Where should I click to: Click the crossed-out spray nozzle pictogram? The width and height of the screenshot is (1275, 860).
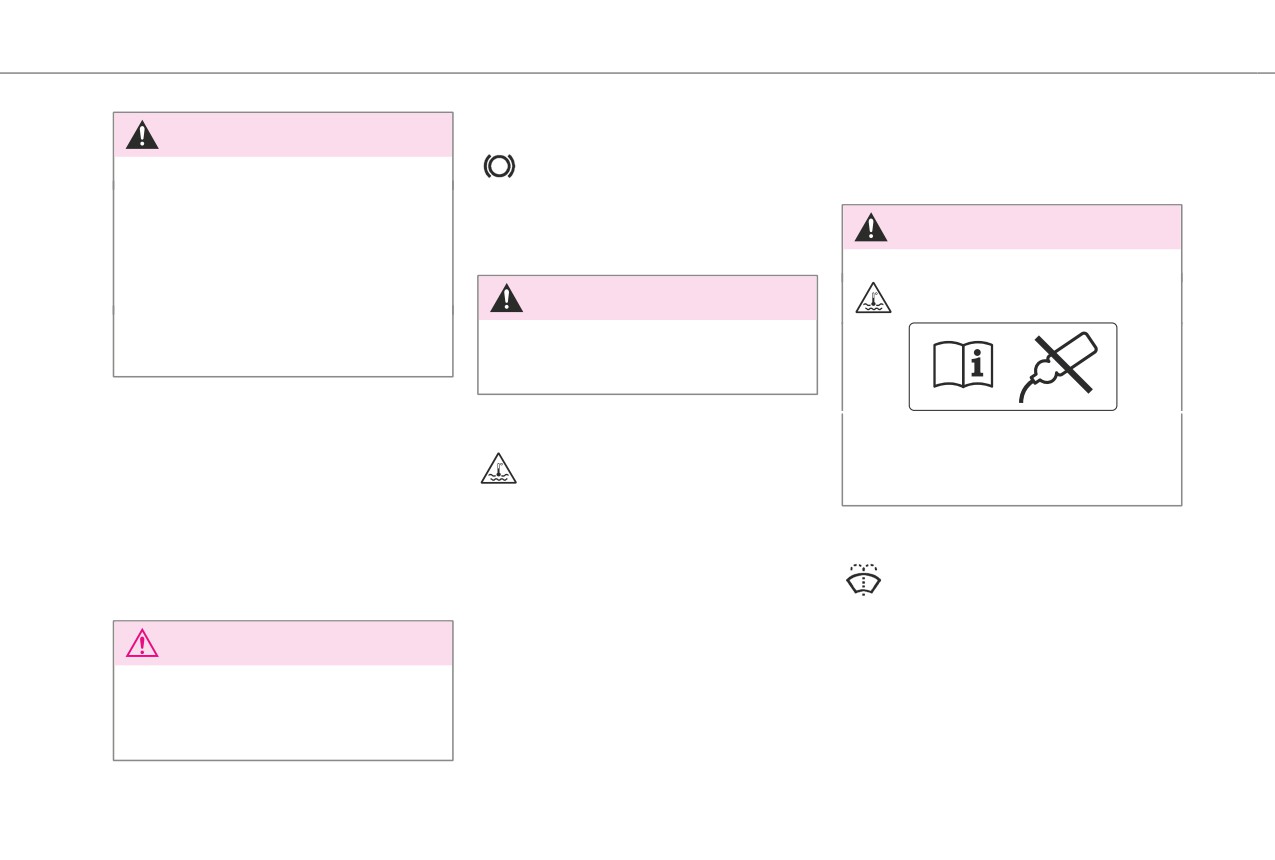tap(1058, 368)
